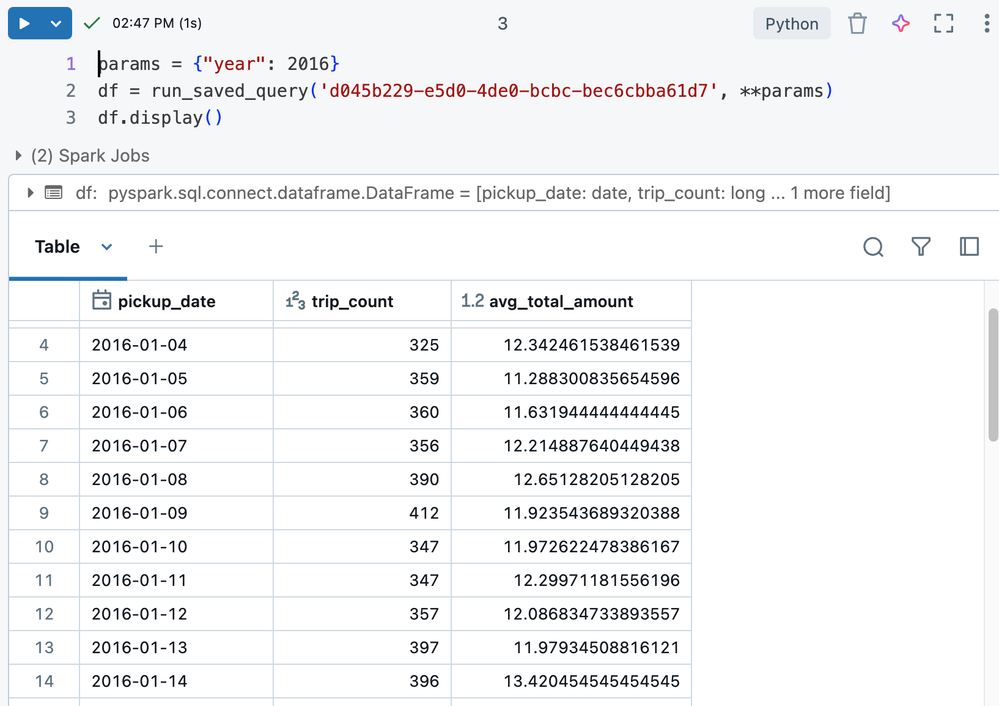Open cell kebab menu
Screen dimensions: 999x706
coord(986,24)
